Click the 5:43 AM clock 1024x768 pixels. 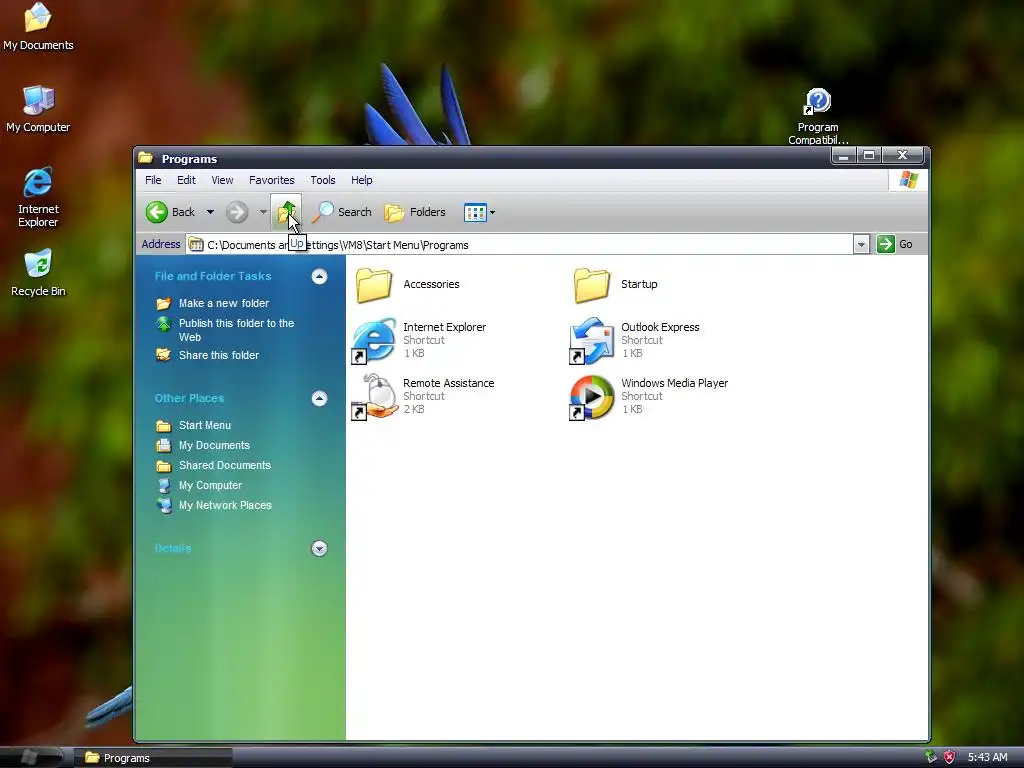coord(987,758)
